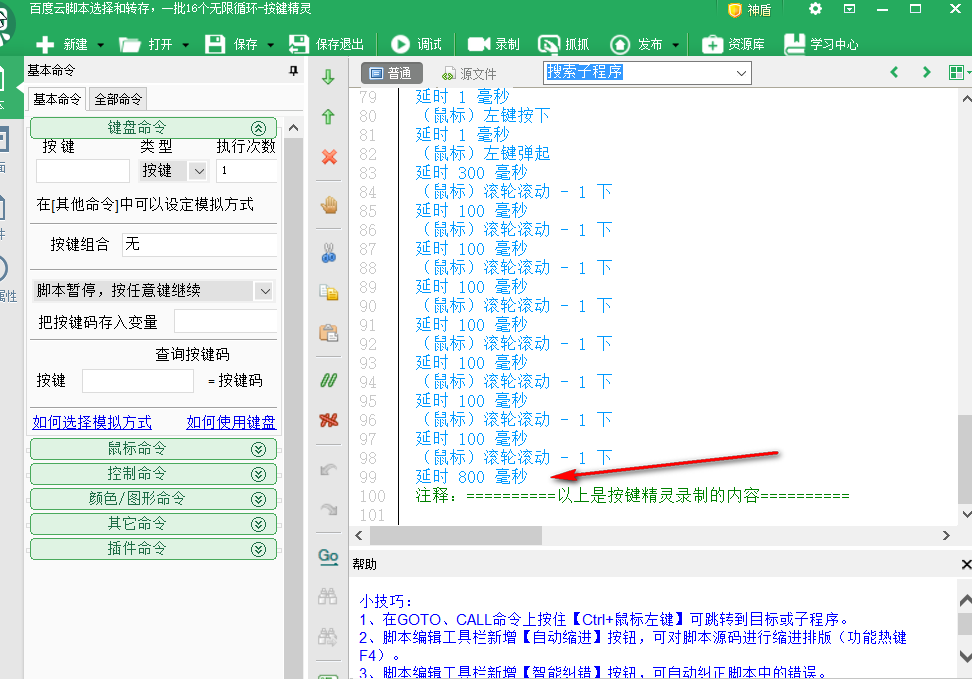Open 保存 dropdown arrow
972x679 pixels.
(x=270, y=45)
